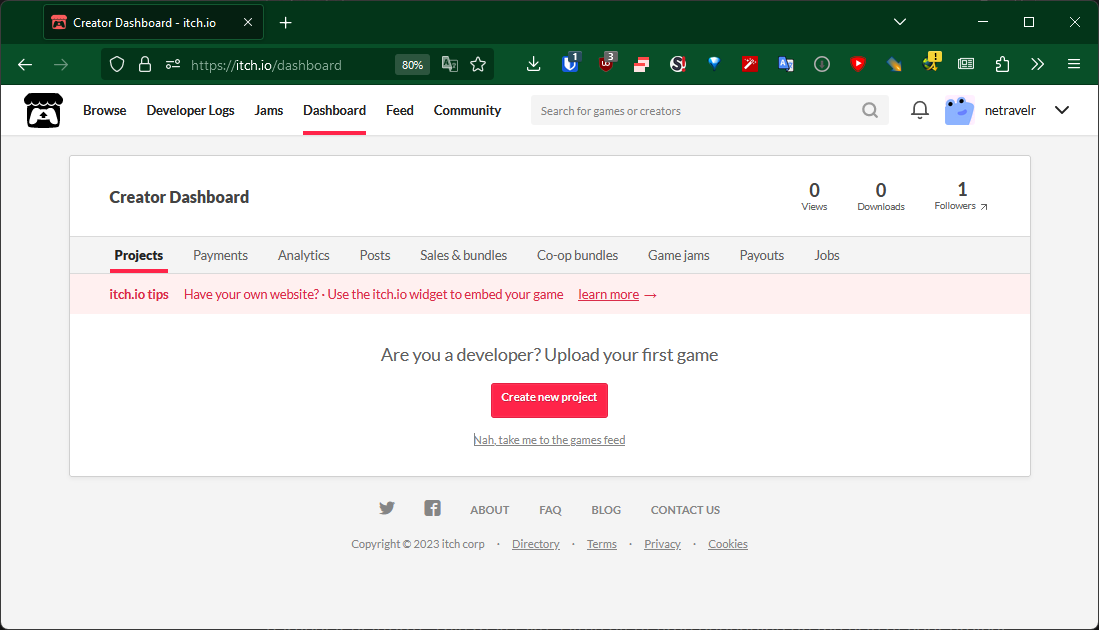Open the ABOUT footer link
This screenshot has width=1099, height=630.
tap(489, 509)
